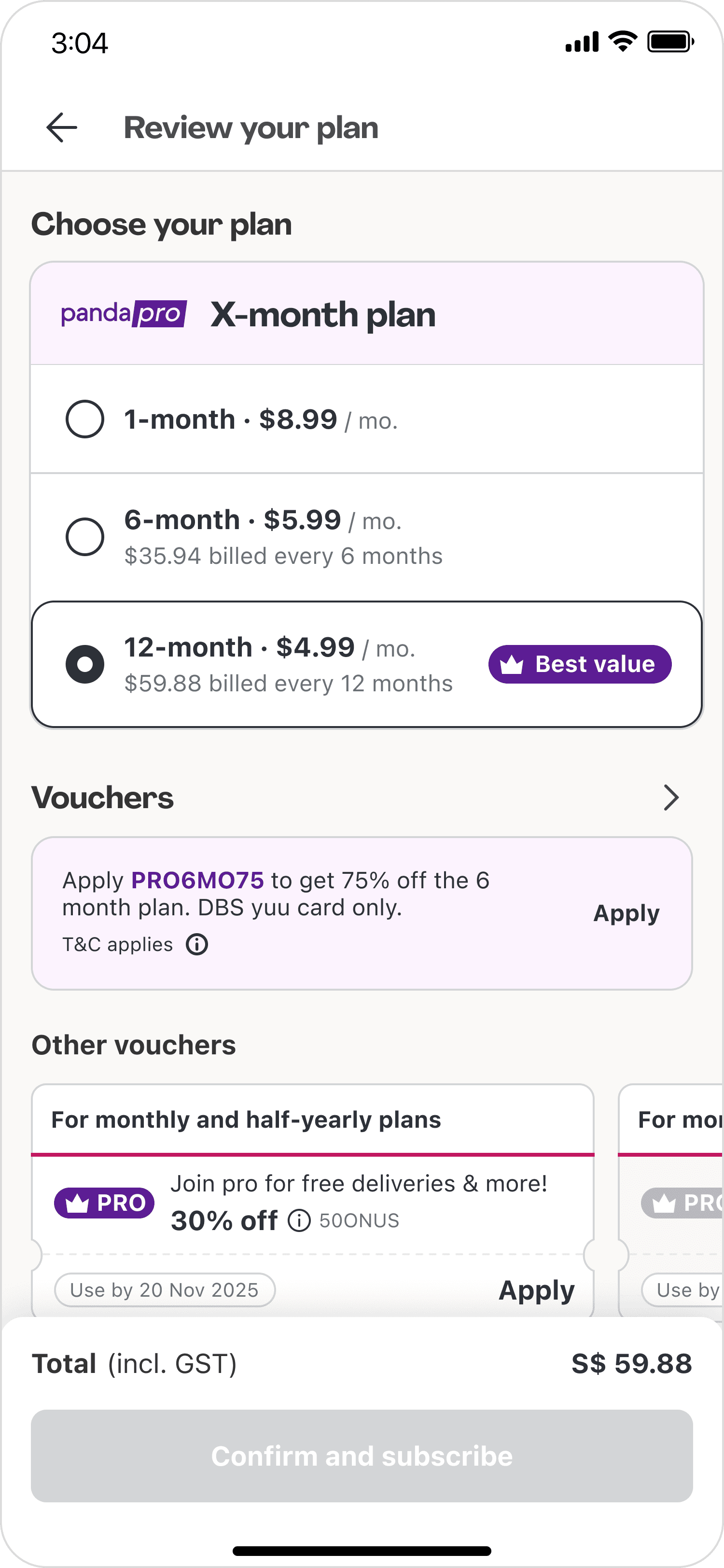Select the 12-month plan radio button
The image size is (724, 1568).
(84, 664)
